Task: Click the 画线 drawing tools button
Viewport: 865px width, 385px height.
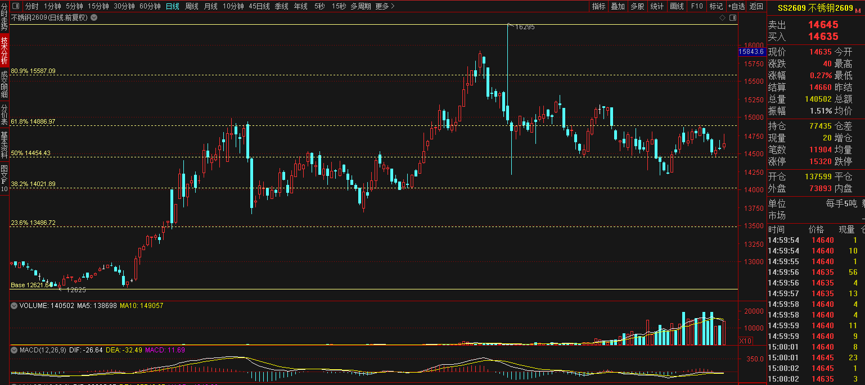Action: point(676,7)
